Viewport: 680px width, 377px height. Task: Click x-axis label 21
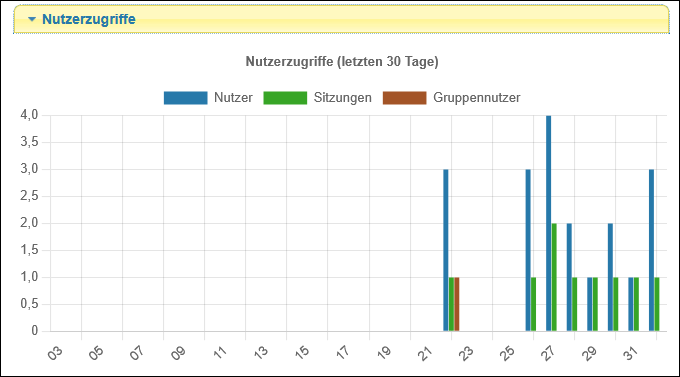(425, 353)
